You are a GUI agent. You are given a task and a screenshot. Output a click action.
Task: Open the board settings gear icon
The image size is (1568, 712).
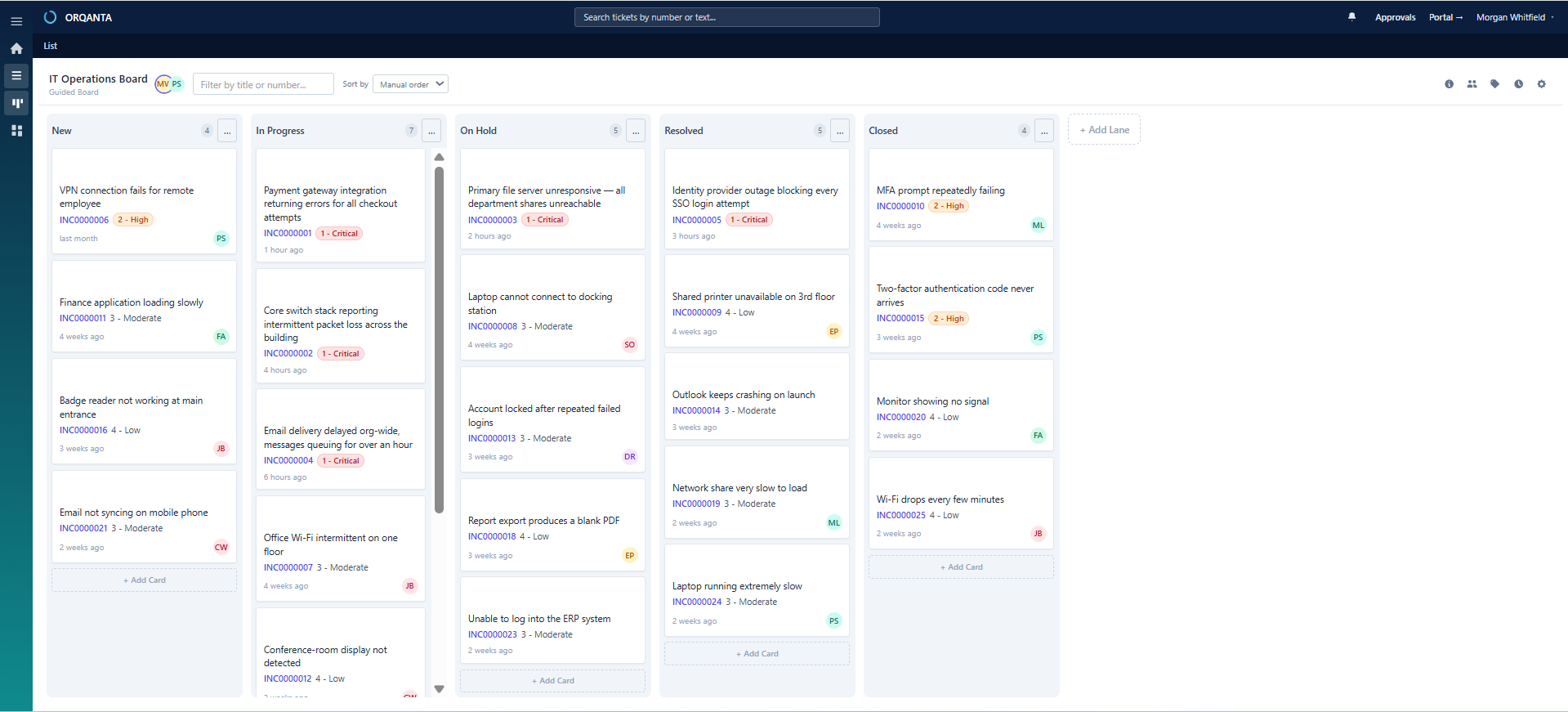coord(1541,84)
